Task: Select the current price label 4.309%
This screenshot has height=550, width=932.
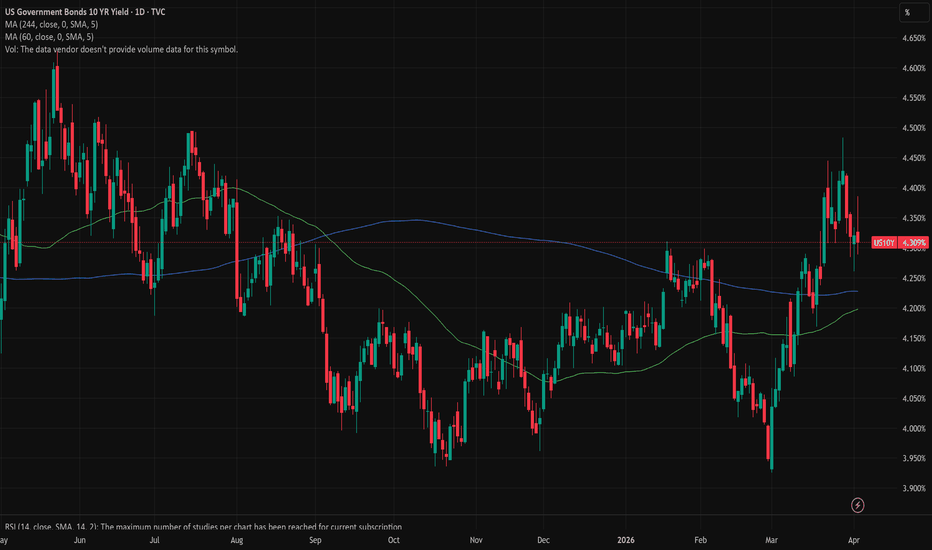Action: point(914,242)
